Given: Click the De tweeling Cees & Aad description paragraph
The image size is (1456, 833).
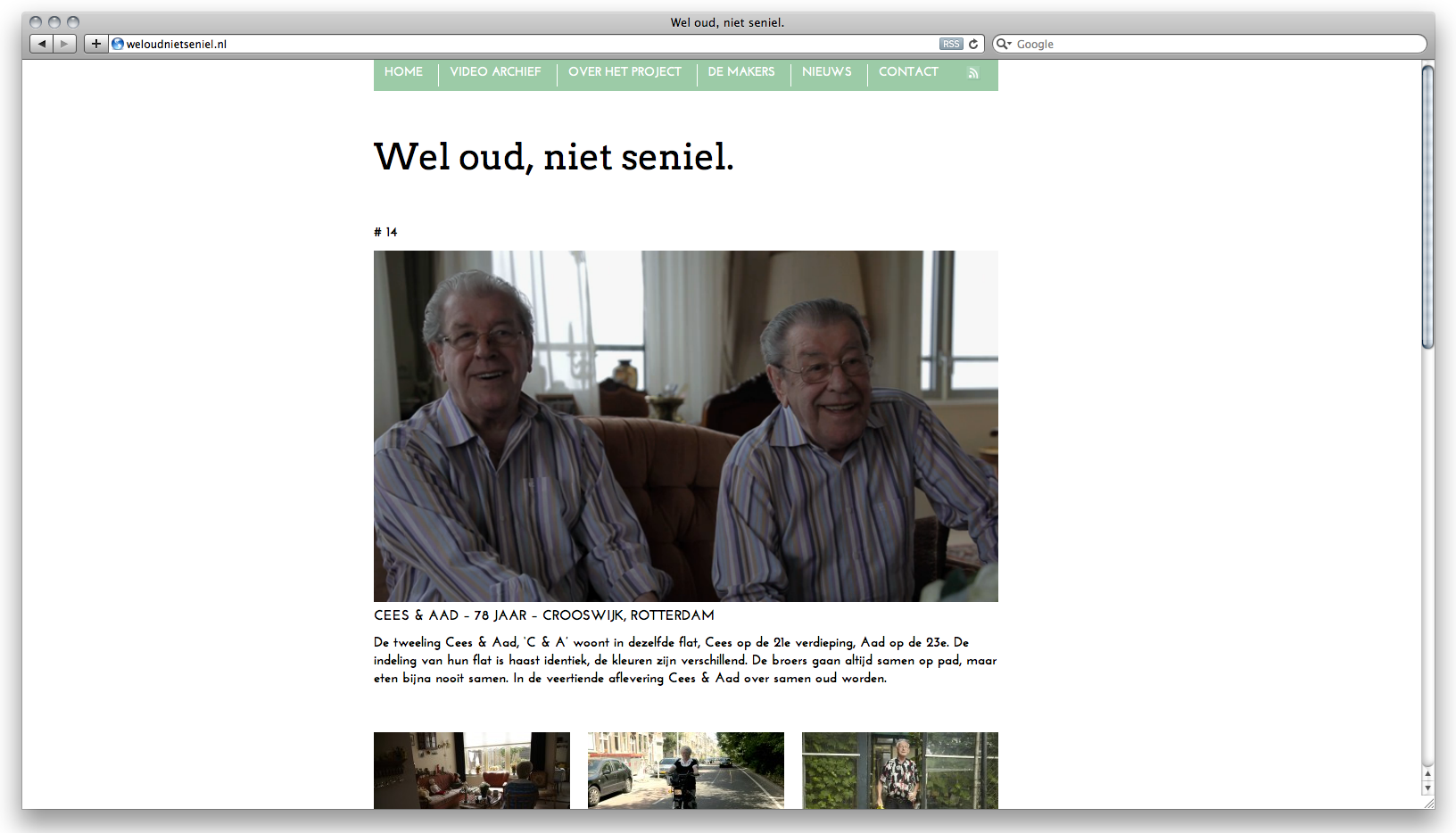Looking at the screenshot, I should [x=685, y=660].
